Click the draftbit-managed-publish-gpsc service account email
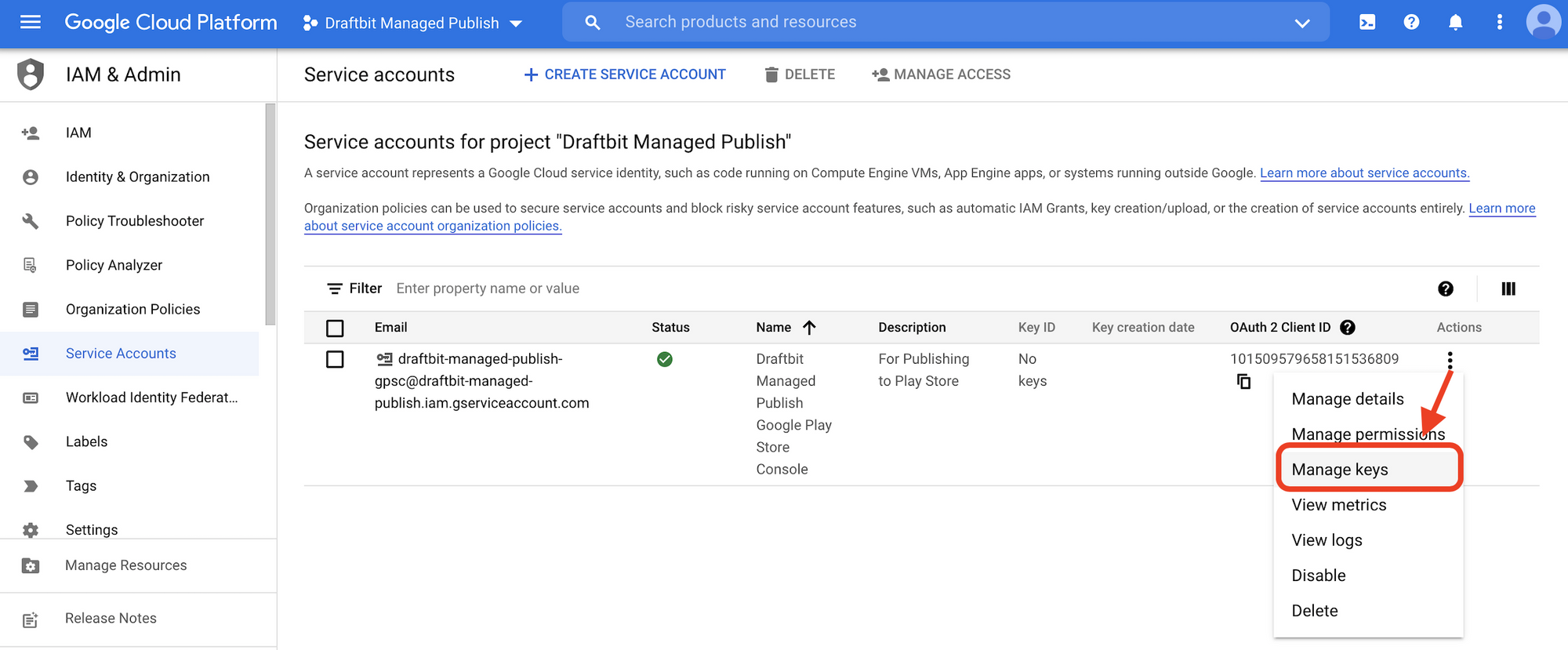The height and width of the screenshot is (650, 1568). tap(481, 381)
